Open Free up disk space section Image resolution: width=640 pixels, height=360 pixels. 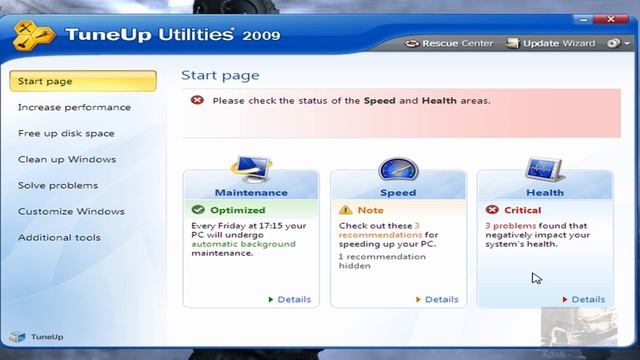[66, 133]
